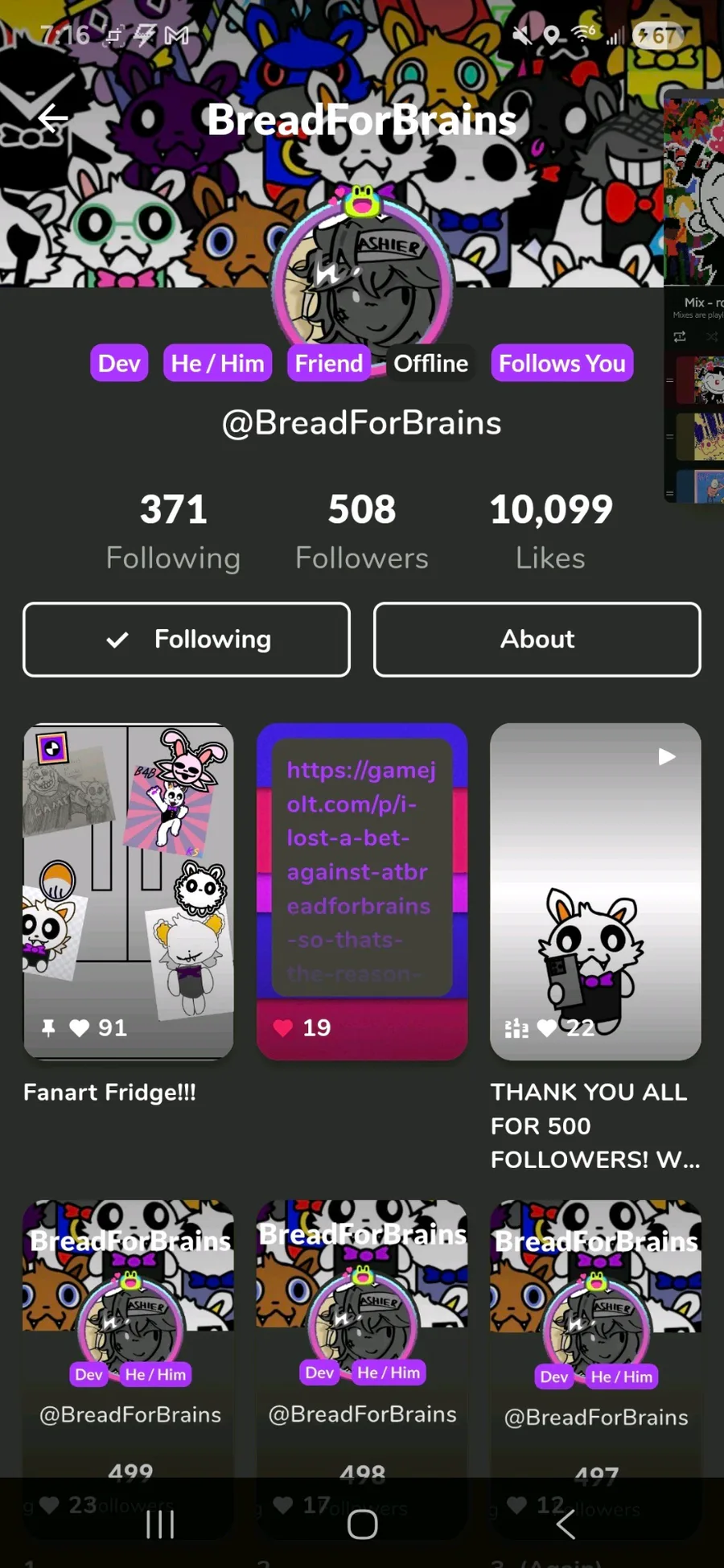Tap the Follows You tag
The width and height of the screenshot is (724, 1568).
click(x=562, y=364)
